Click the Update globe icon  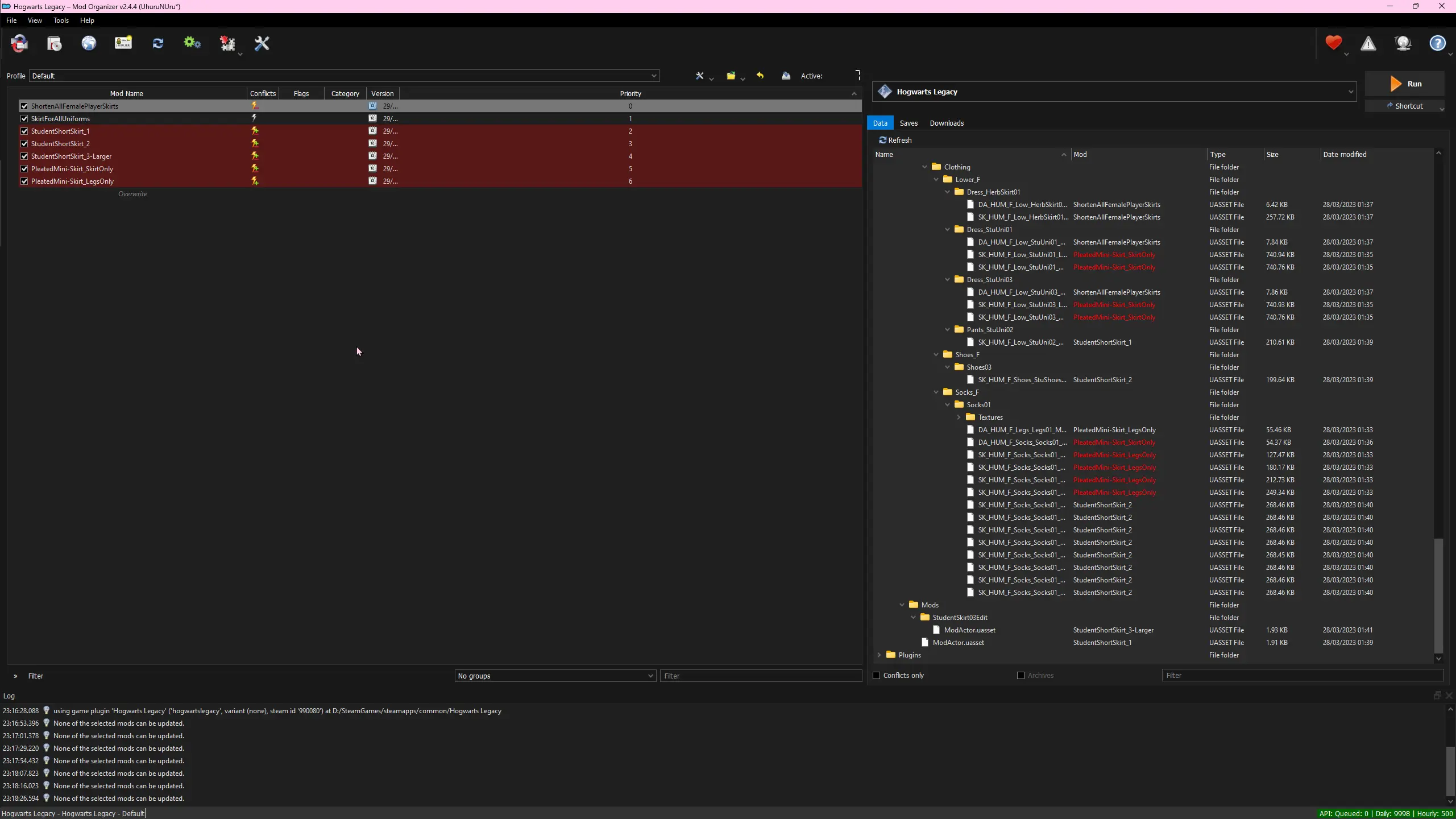[1404, 43]
